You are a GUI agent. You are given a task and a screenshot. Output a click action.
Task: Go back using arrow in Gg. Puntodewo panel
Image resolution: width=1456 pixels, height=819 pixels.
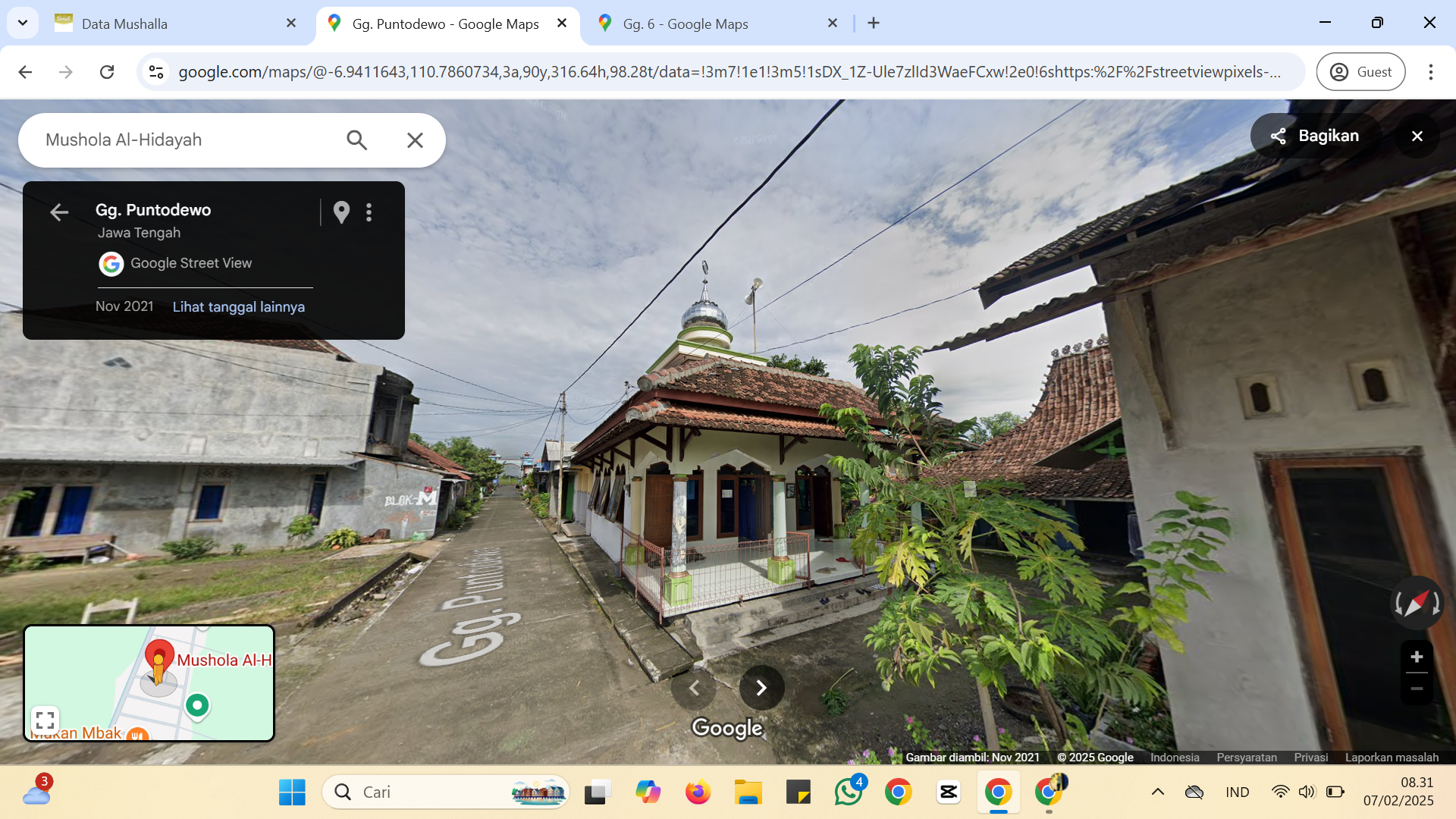(x=59, y=212)
